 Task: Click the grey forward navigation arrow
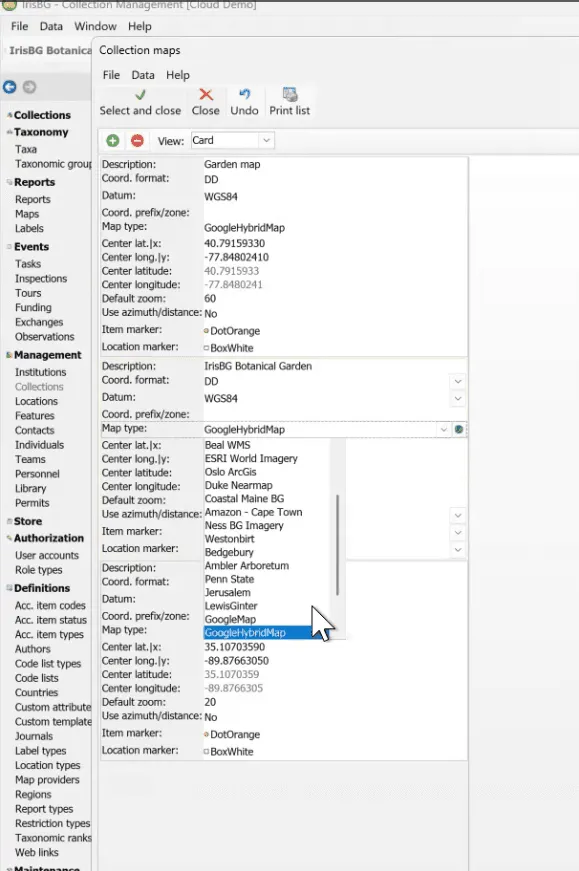point(29,87)
